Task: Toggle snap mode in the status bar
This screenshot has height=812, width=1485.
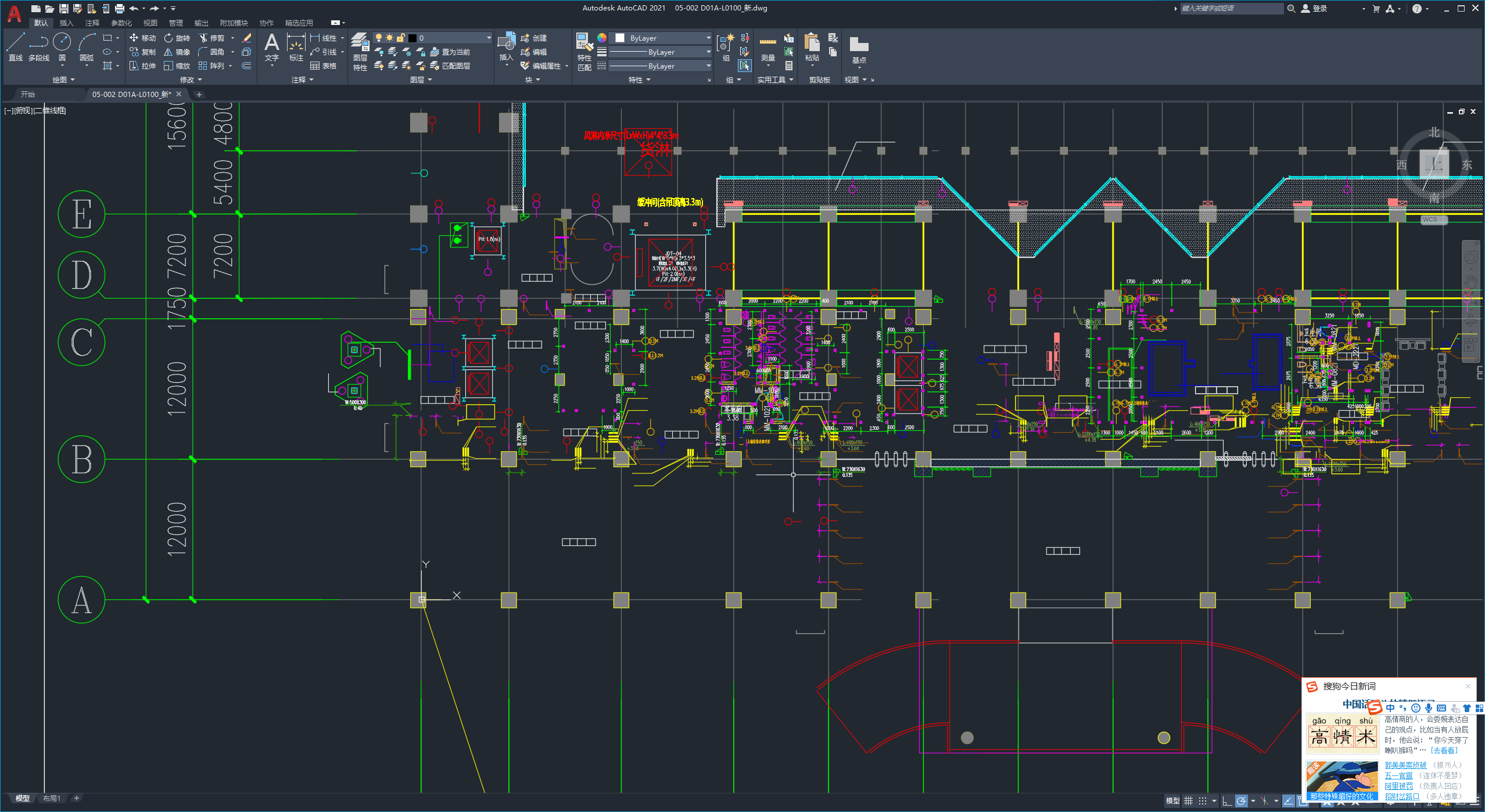Action: pyautogui.click(x=1203, y=801)
